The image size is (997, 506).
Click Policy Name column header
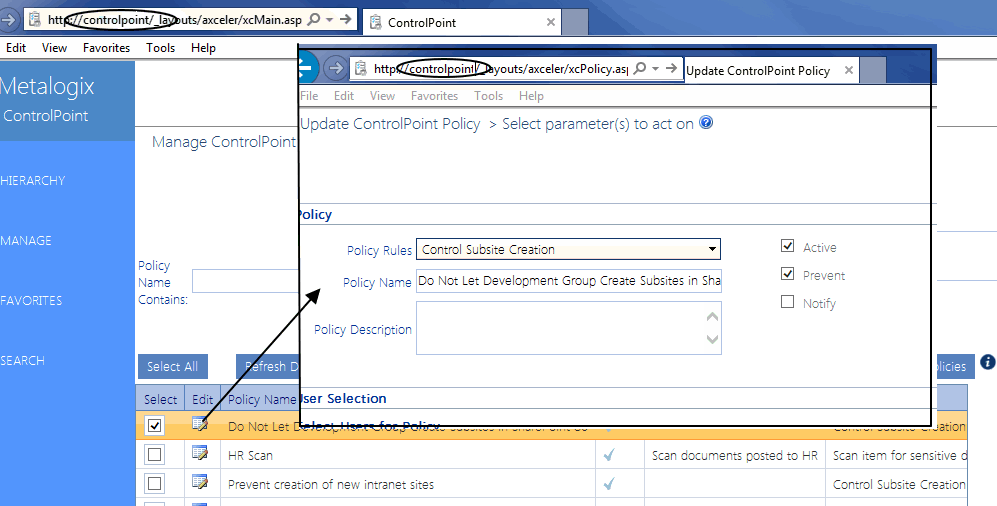tap(260, 399)
